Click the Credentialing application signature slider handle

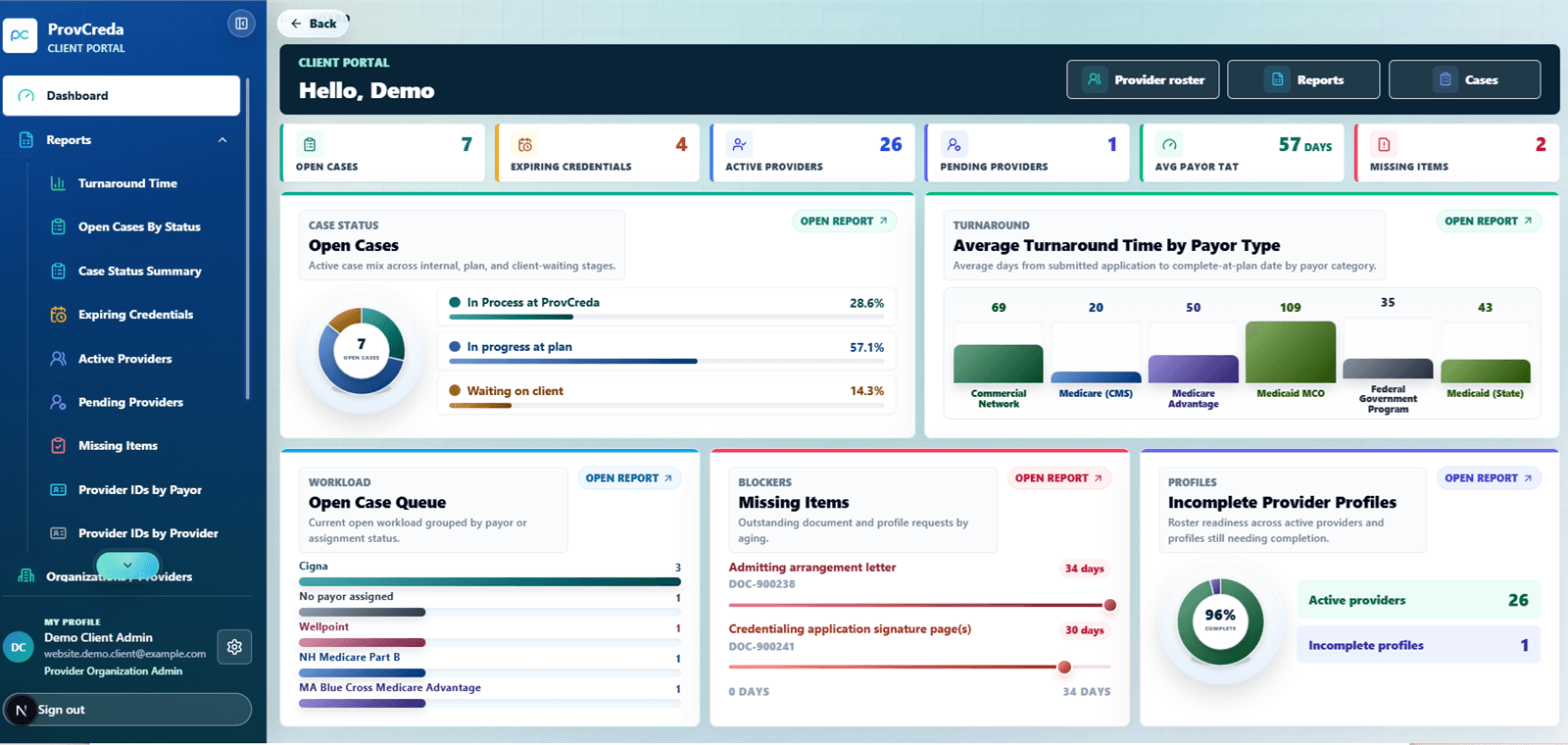[1064, 667]
